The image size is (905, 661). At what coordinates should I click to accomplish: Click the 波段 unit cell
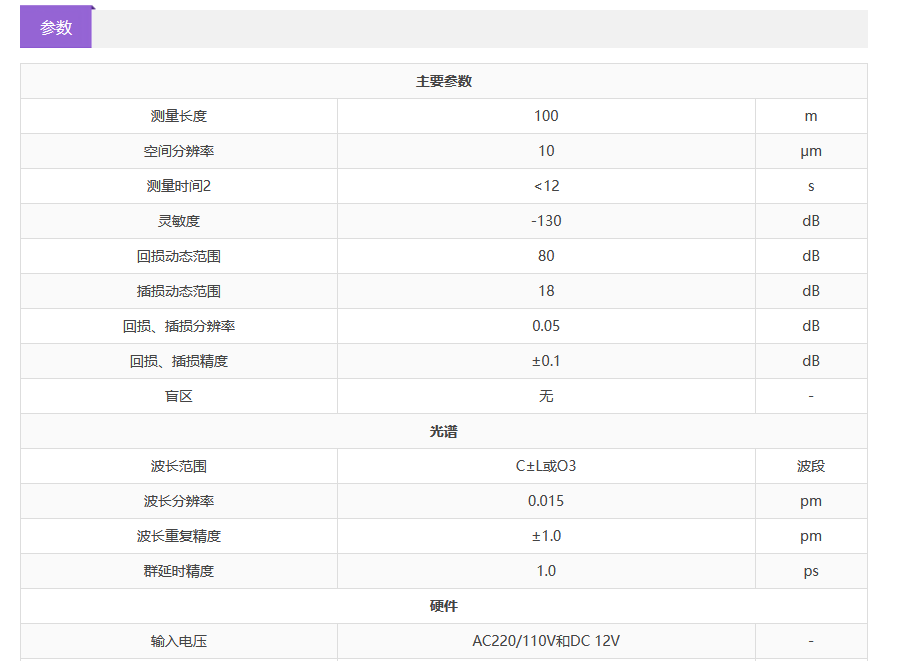[810, 466]
